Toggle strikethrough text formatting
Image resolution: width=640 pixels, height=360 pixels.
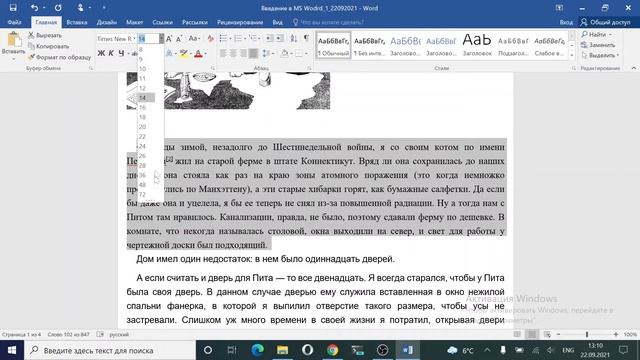[x=134, y=53]
